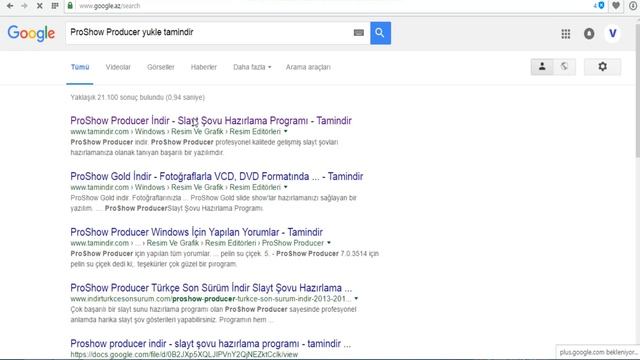Click inside the Google search input
640x360 pixels.
(x=208, y=33)
